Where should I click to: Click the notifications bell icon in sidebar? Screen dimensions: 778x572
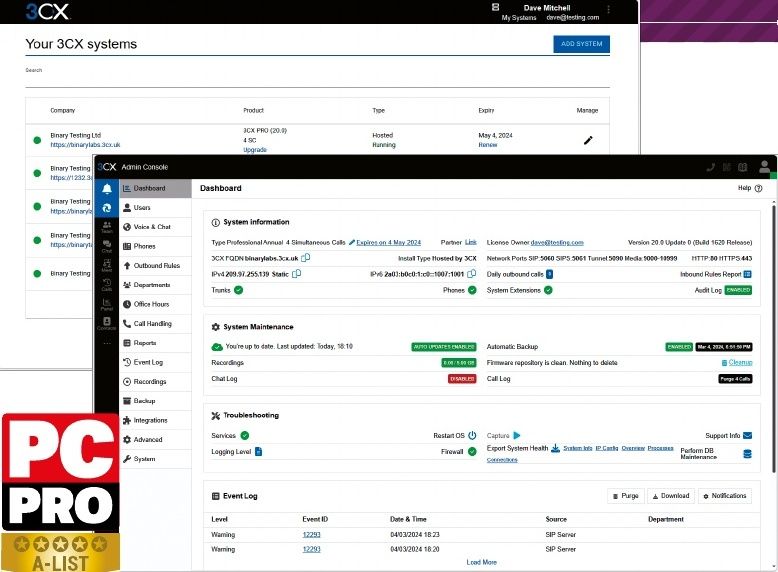(x=107, y=189)
